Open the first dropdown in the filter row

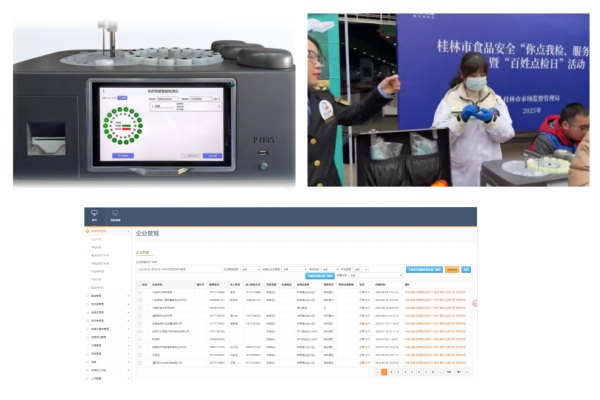(x=249, y=269)
